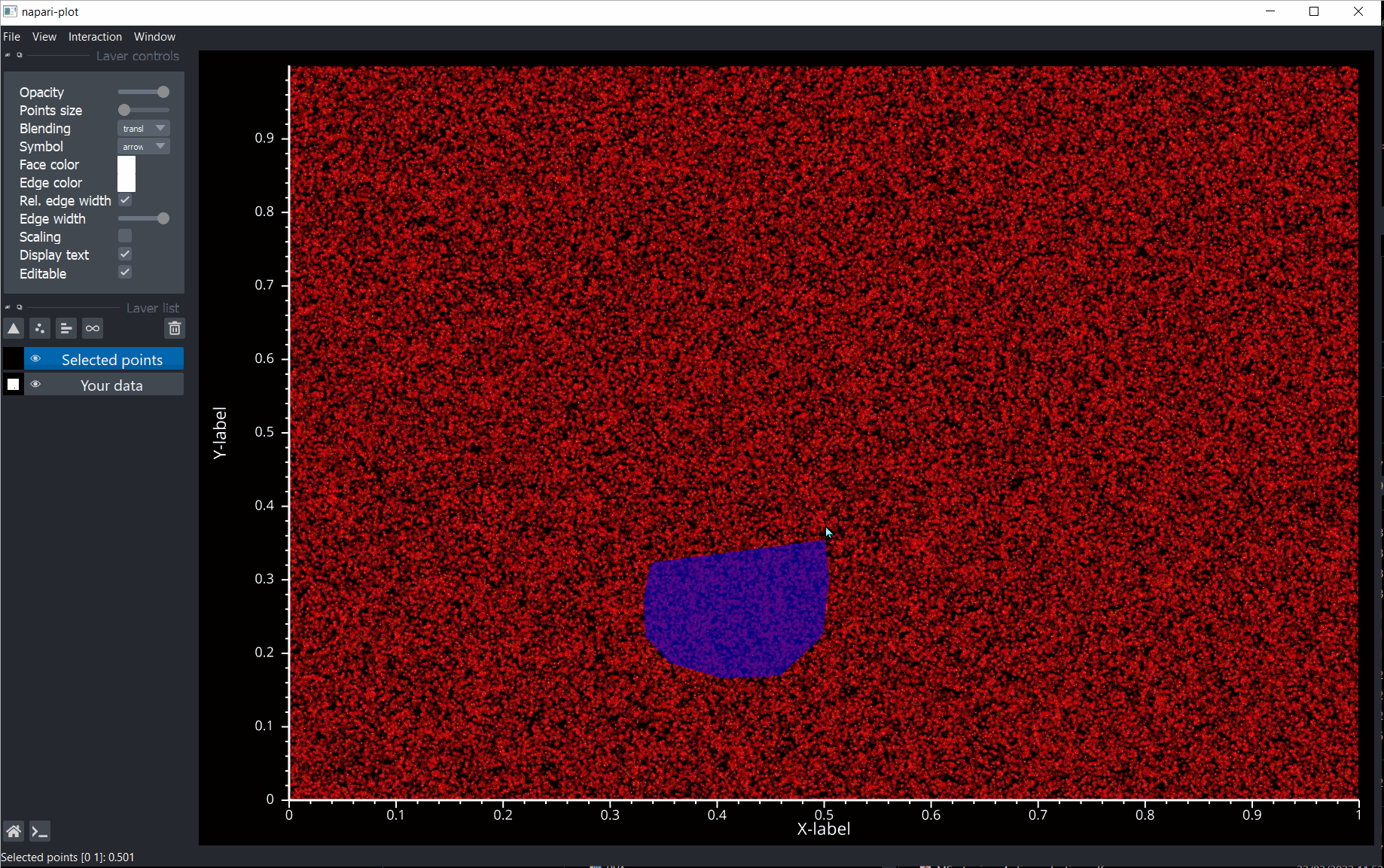Hide the Selected points layer
1384x868 pixels.
coord(35,359)
